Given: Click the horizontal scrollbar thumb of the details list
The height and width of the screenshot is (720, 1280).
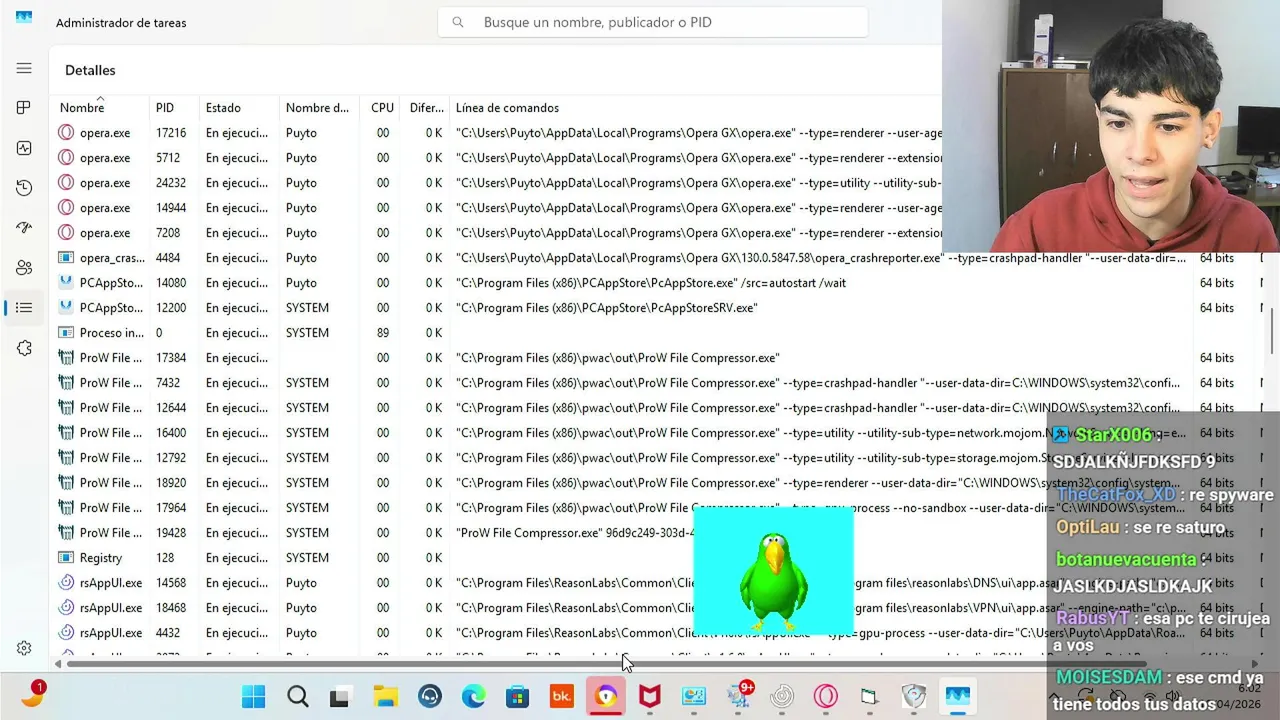Looking at the screenshot, I should [x=606, y=664].
